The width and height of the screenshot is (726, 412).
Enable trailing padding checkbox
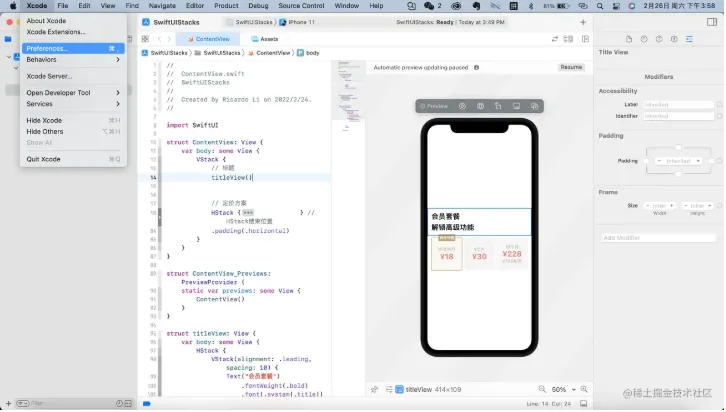tap(711, 161)
